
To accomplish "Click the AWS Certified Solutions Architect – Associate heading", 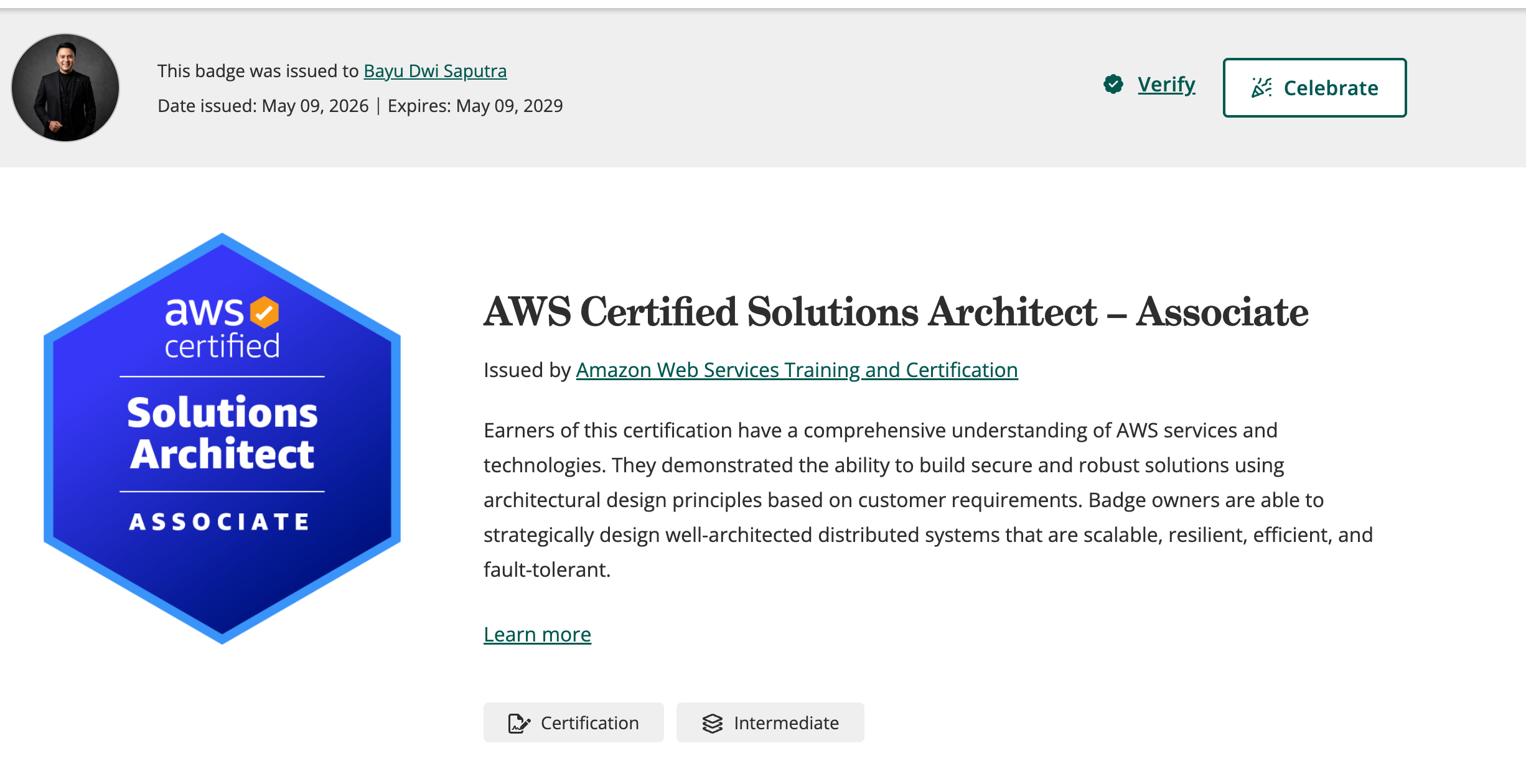I will (x=896, y=312).
